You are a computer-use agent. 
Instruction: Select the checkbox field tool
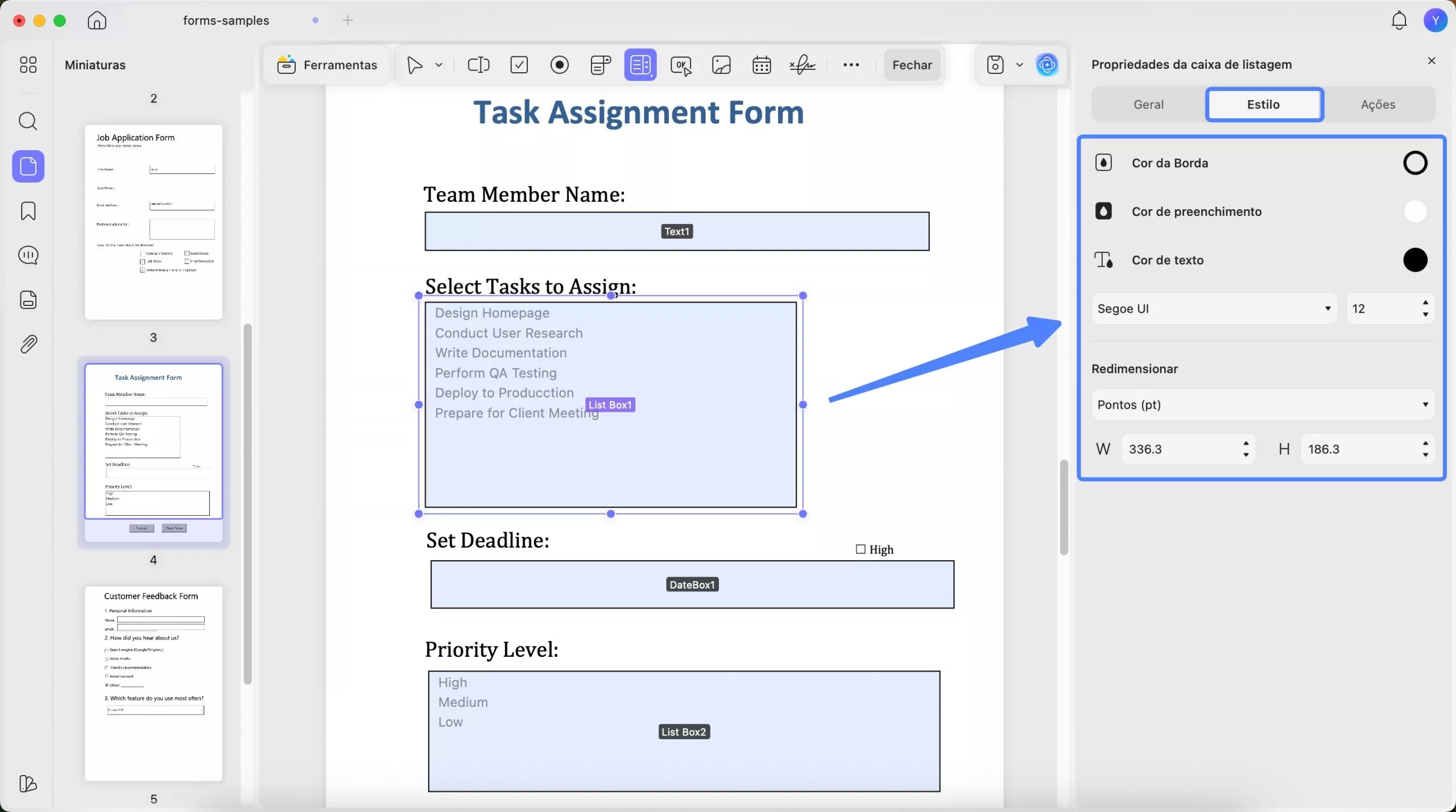pos(519,65)
